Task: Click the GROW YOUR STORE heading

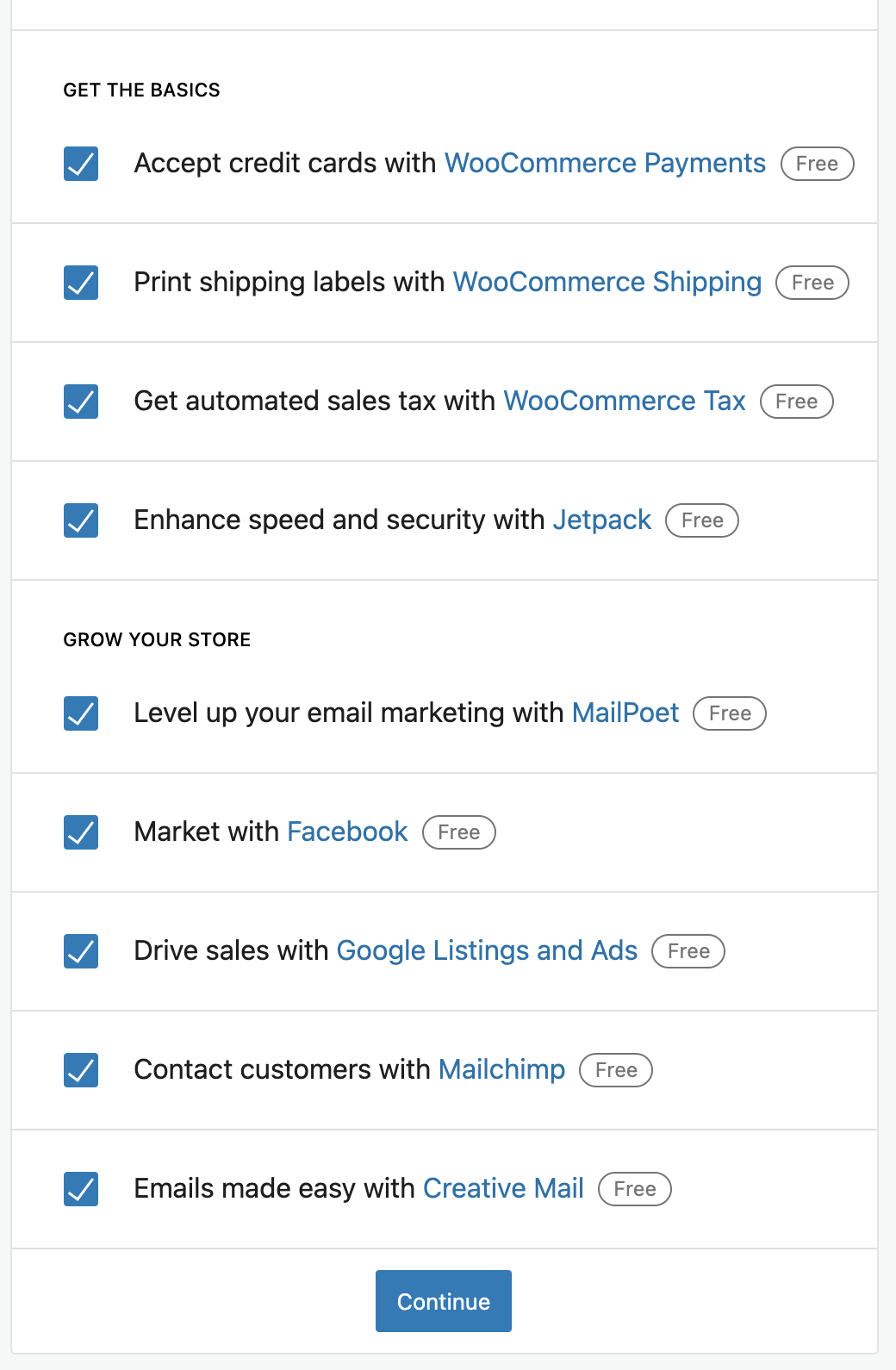Action: tap(157, 639)
